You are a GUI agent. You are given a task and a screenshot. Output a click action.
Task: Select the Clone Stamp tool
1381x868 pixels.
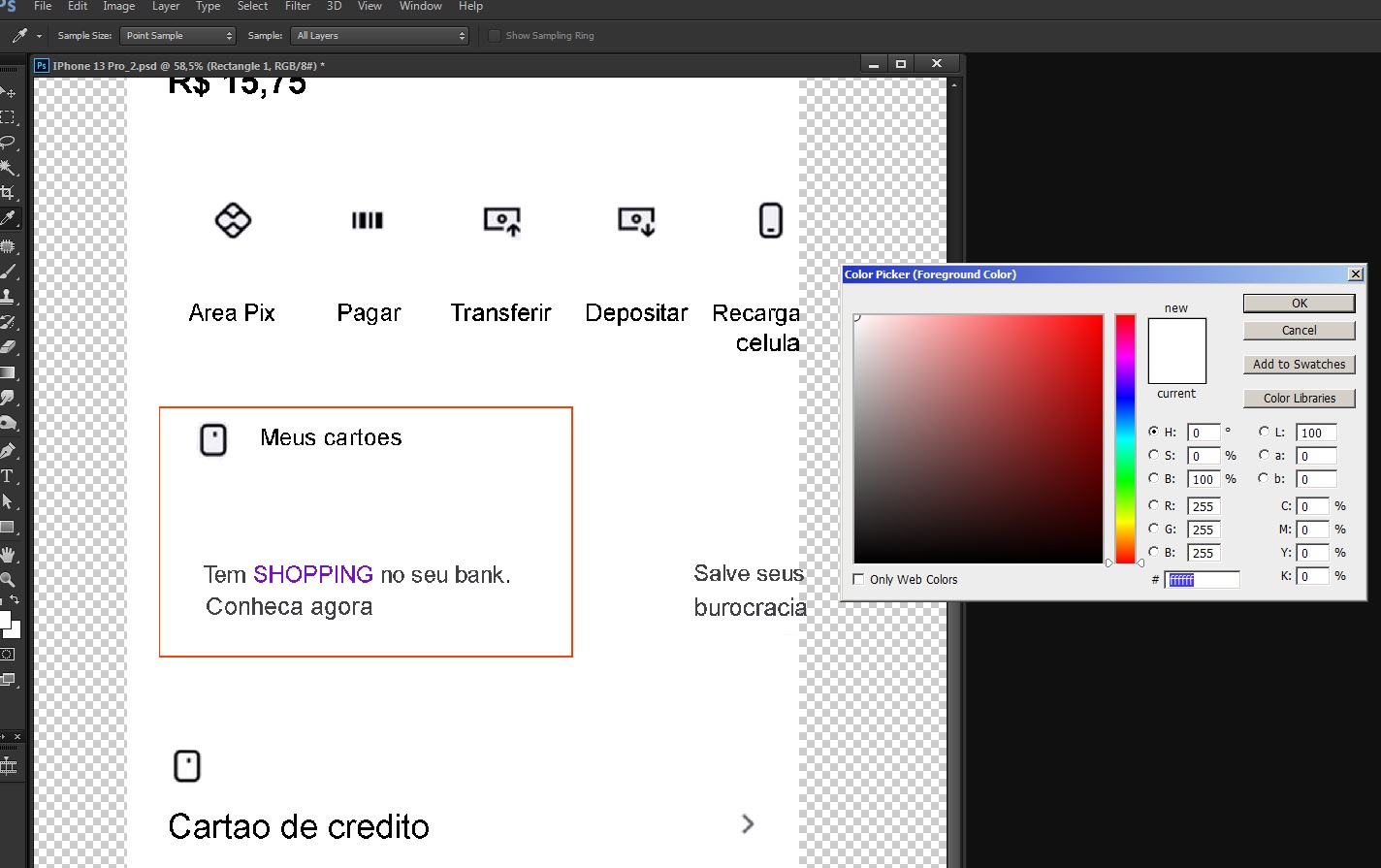8,297
